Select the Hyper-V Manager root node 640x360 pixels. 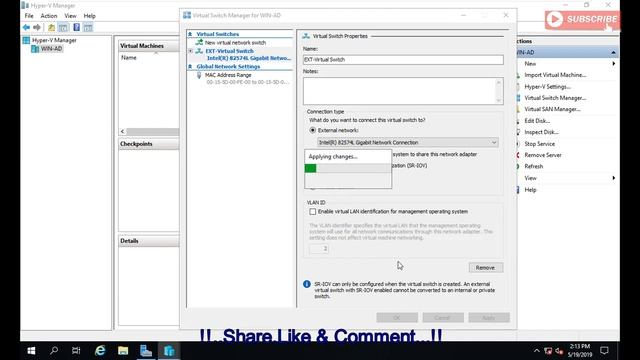[x=54, y=40]
